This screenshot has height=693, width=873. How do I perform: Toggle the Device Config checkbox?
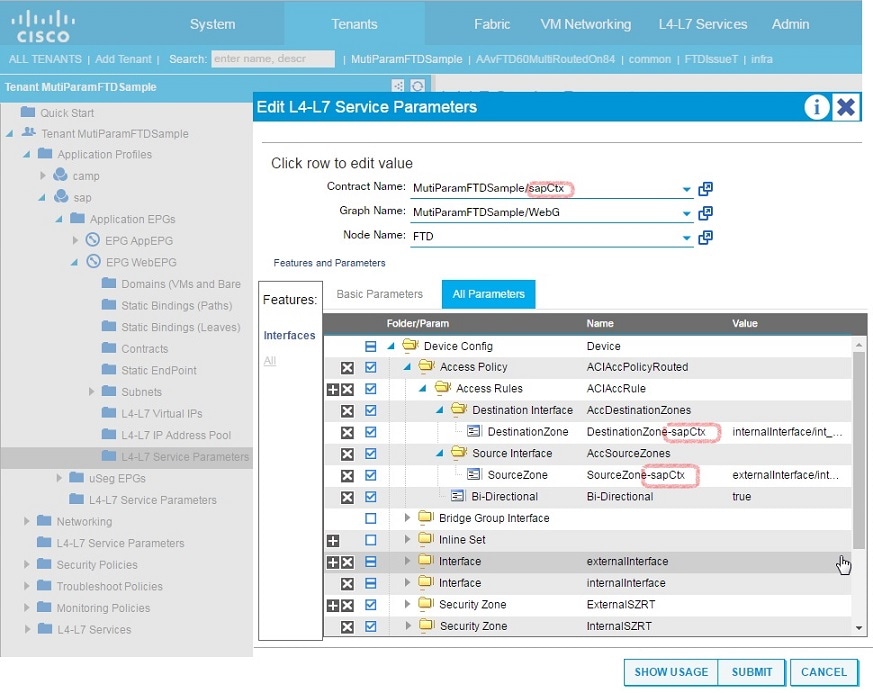point(371,346)
